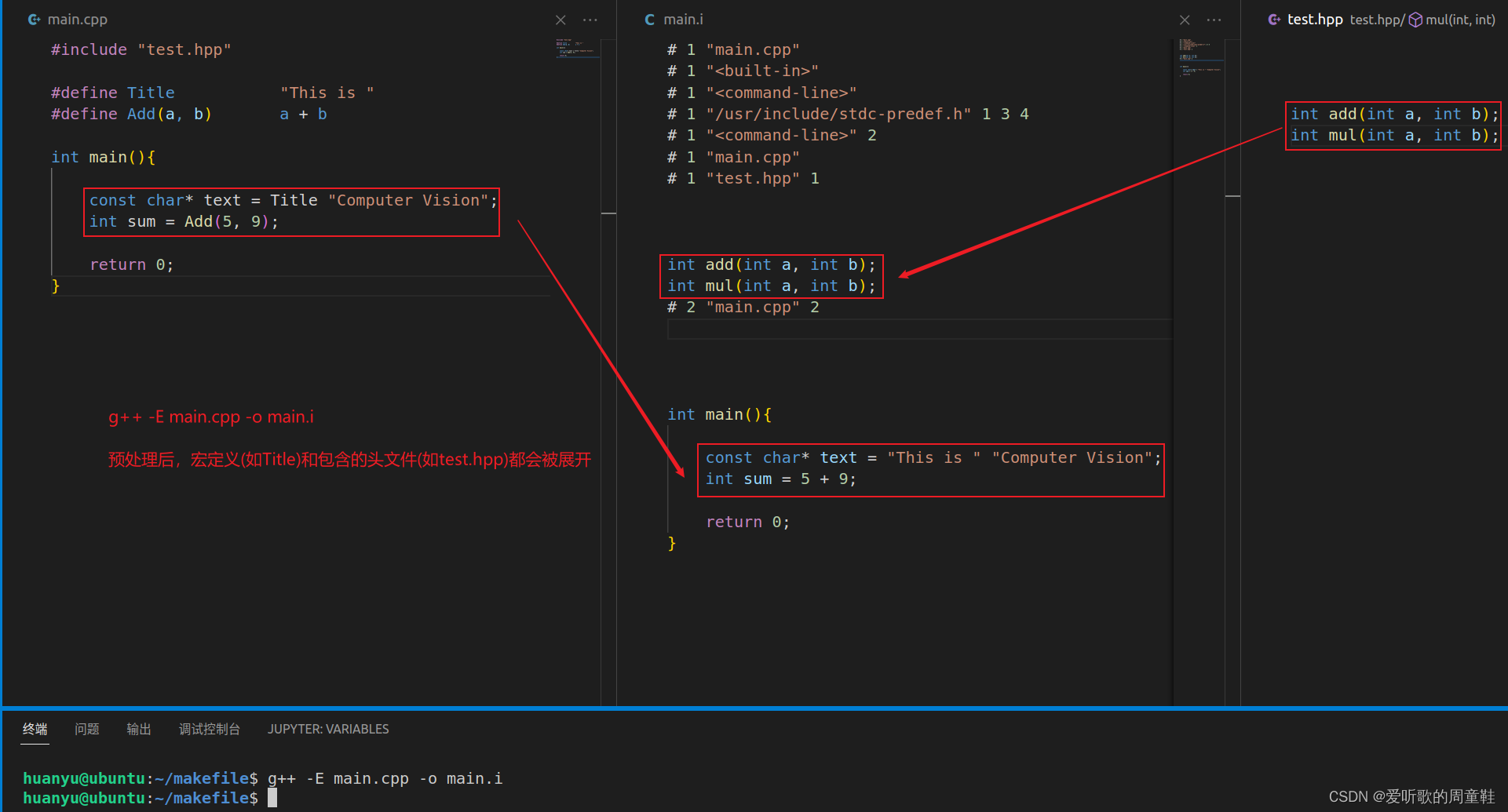This screenshot has width=1508, height=812.
Task: Click 'int add(int a, int b);' in test.hpp
Action: 1395,114
